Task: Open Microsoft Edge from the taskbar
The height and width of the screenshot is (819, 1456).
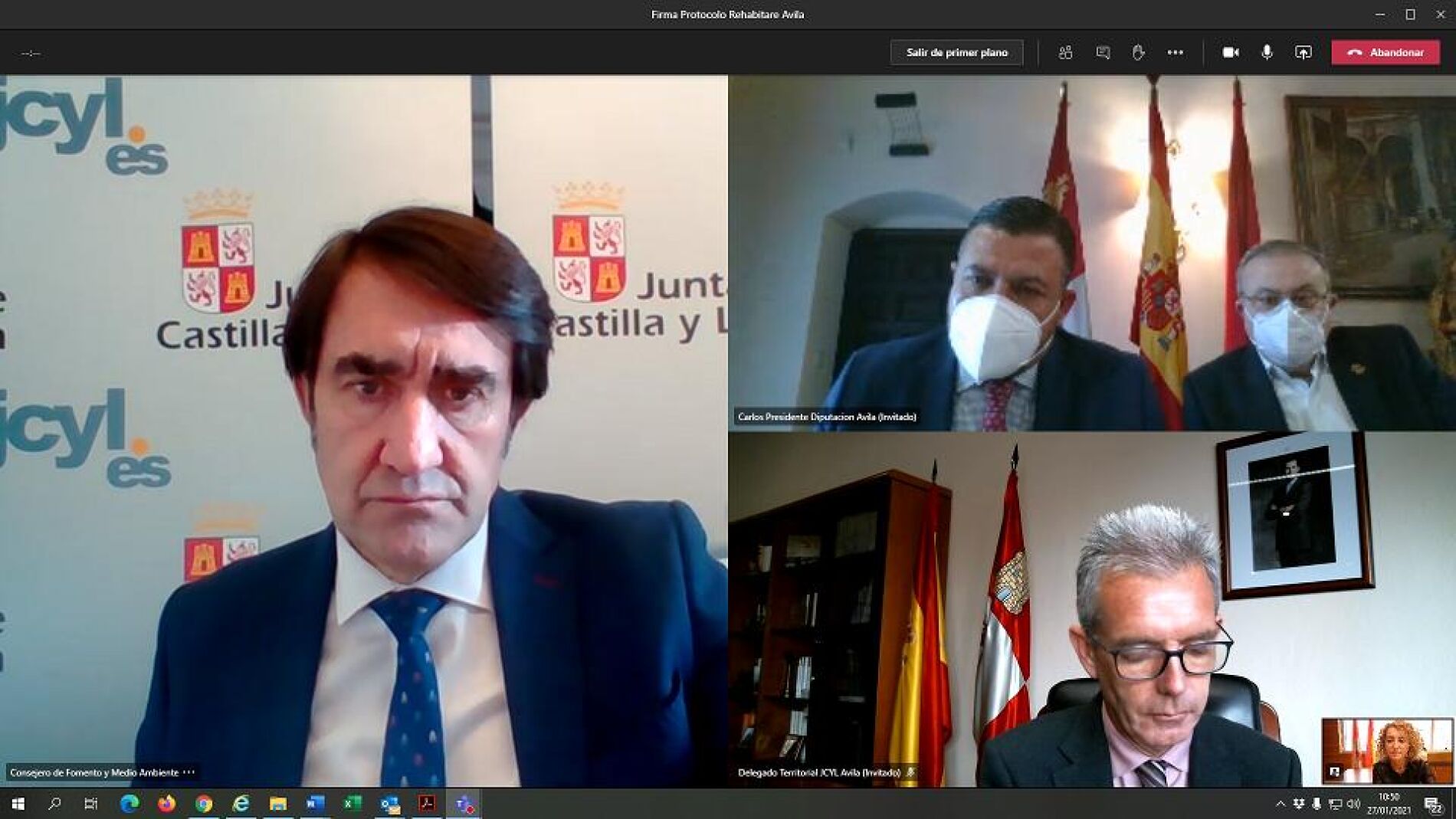Action: pyautogui.click(x=130, y=804)
